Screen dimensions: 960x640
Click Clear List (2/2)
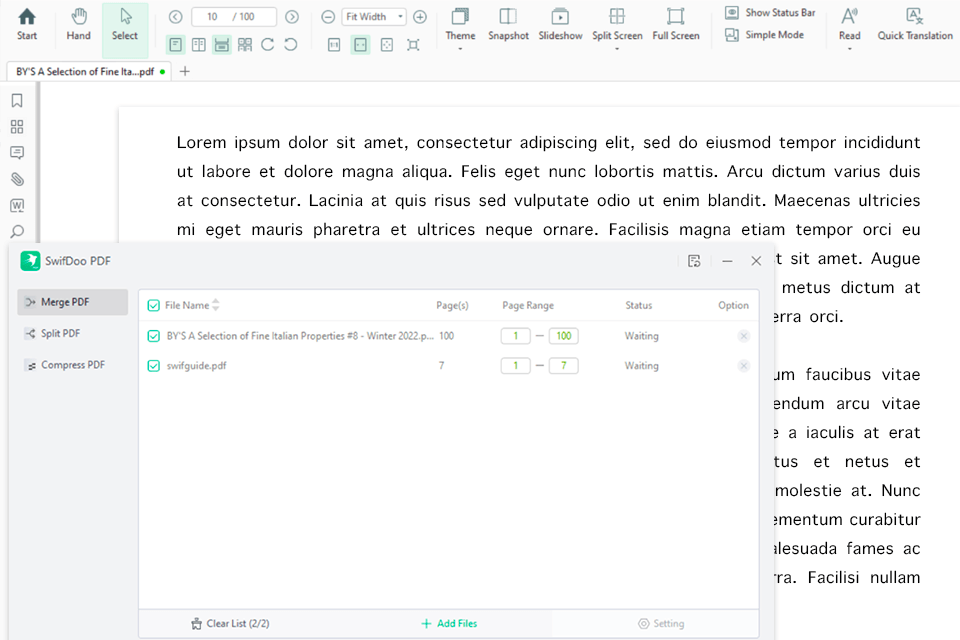pyautogui.click(x=230, y=623)
